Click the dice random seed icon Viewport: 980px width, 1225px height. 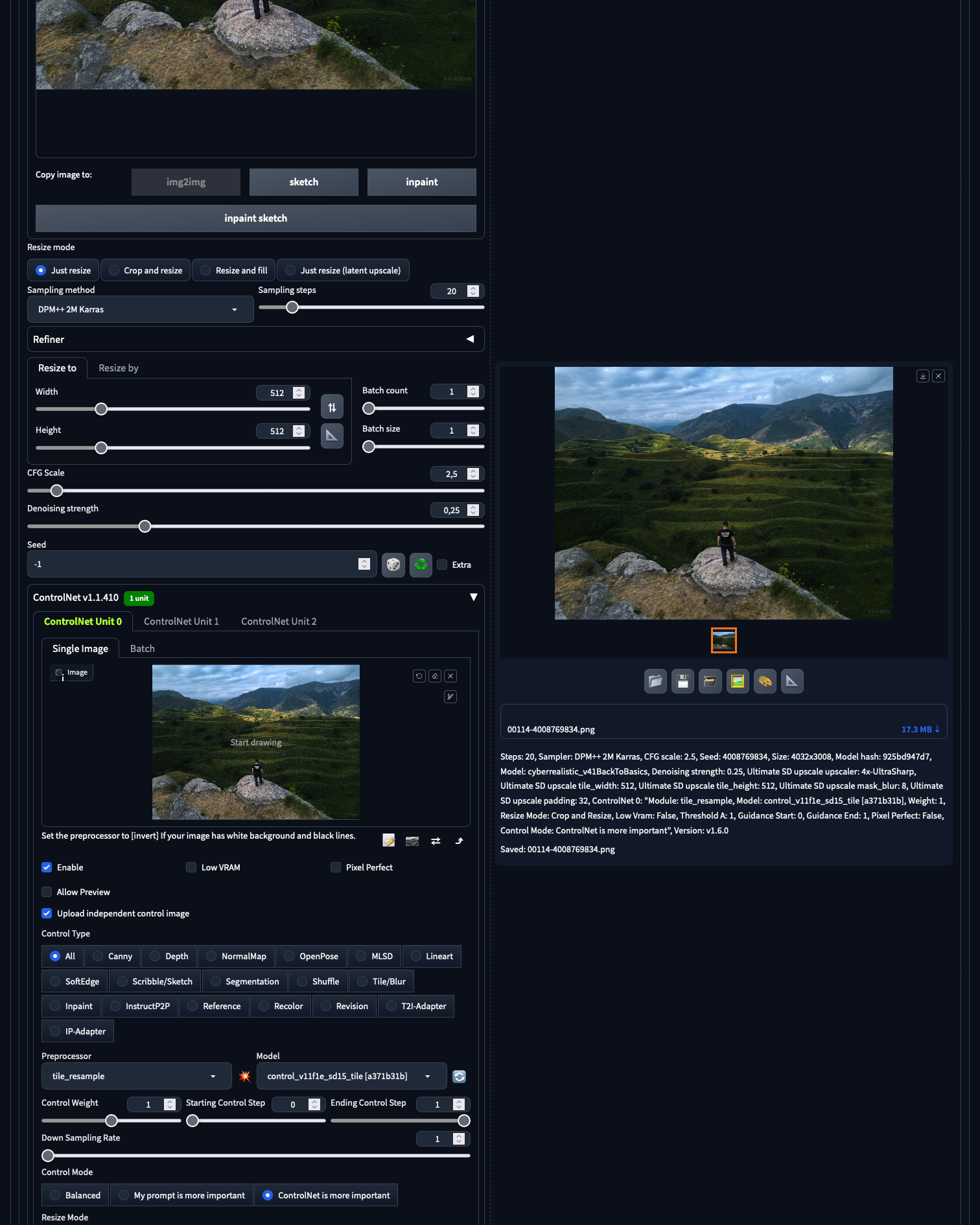pyautogui.click(x=393, y=565)
